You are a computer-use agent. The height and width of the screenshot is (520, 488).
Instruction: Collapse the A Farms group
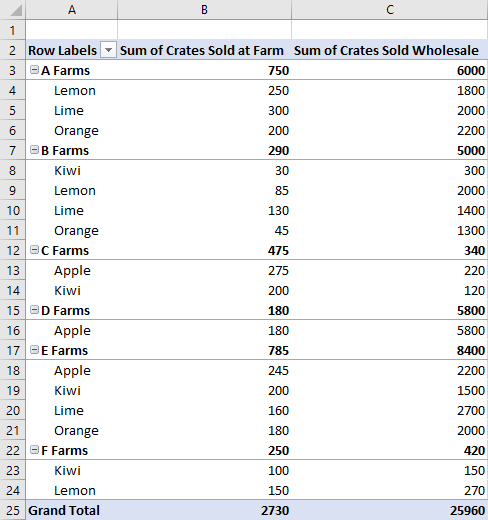pos(34,70)
